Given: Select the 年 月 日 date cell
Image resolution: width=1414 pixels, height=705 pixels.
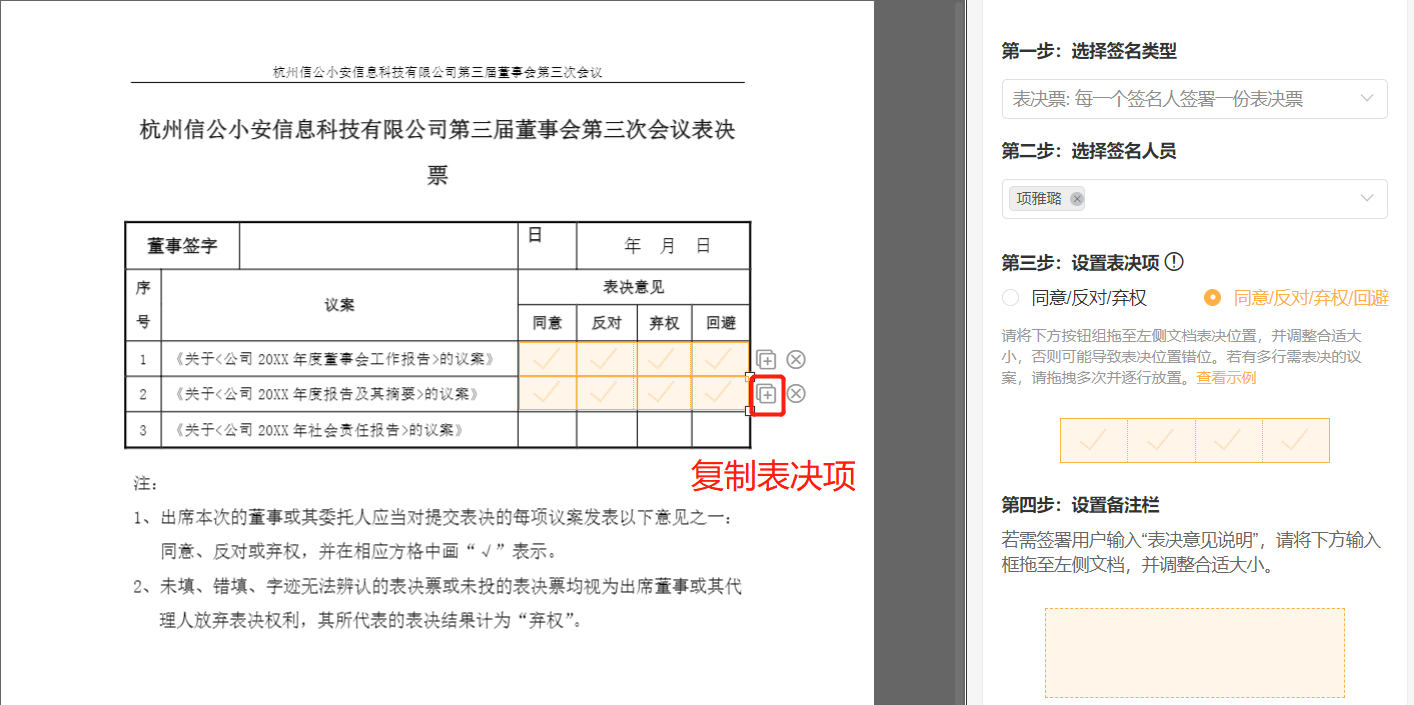Looking at the screenshot, I should (x=663, y=246).
